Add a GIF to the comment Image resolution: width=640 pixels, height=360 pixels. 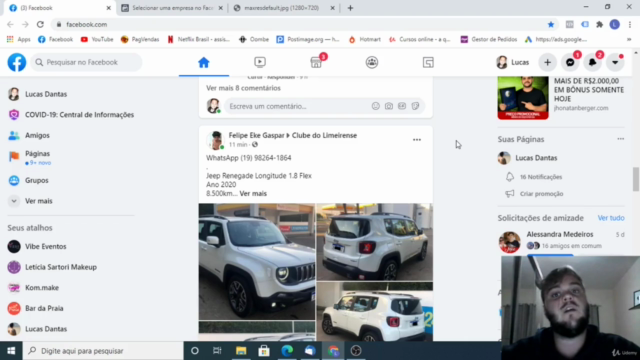(402, 106)
